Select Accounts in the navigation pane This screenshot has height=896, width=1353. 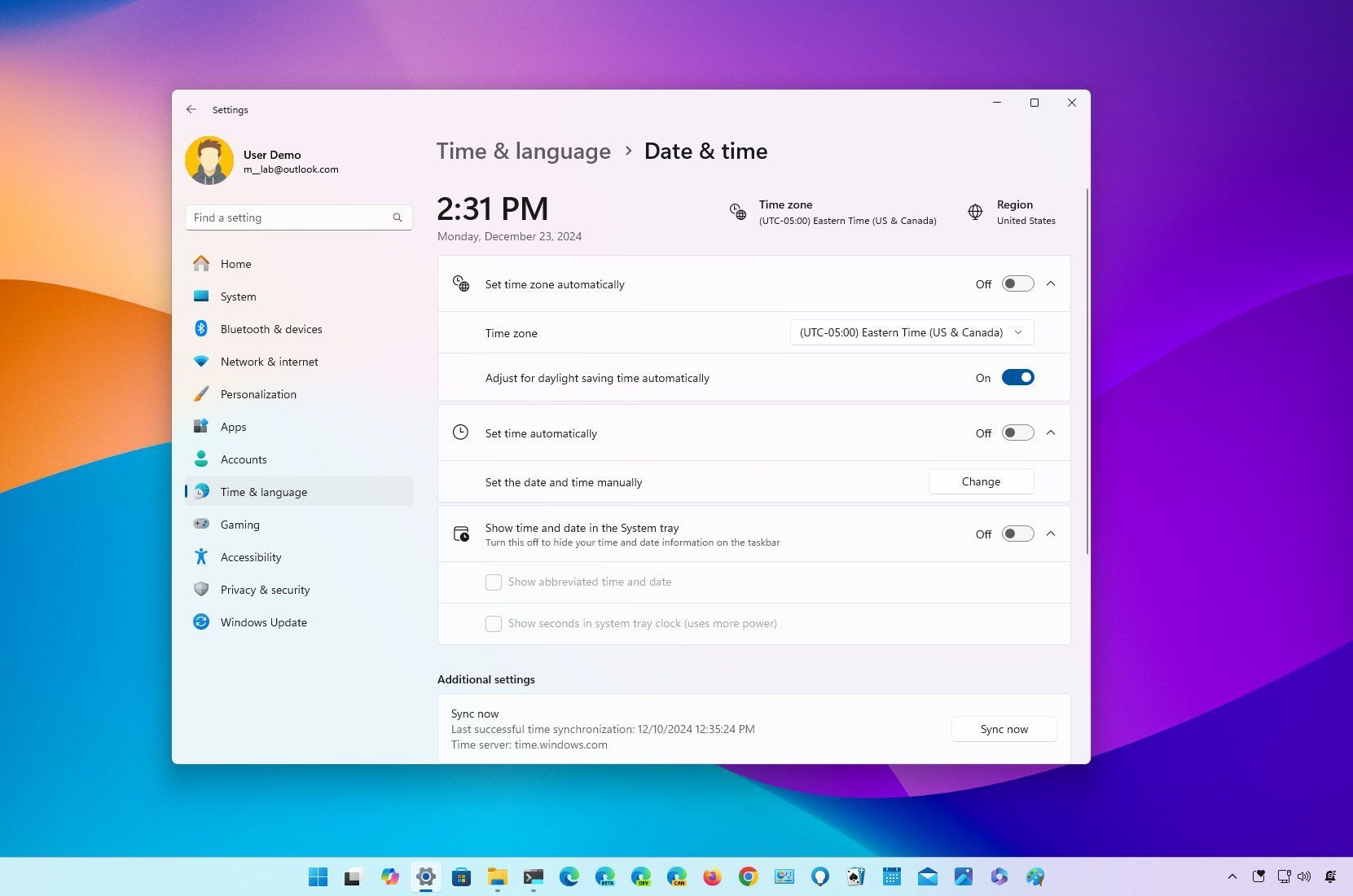[243, 459]
